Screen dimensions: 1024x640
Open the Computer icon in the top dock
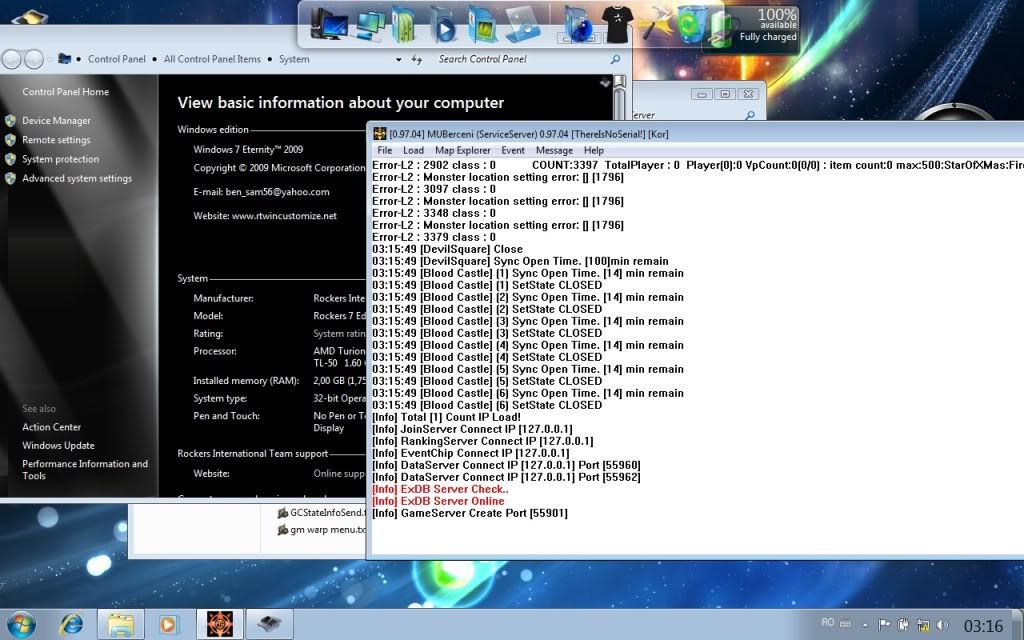pos(329,24)
